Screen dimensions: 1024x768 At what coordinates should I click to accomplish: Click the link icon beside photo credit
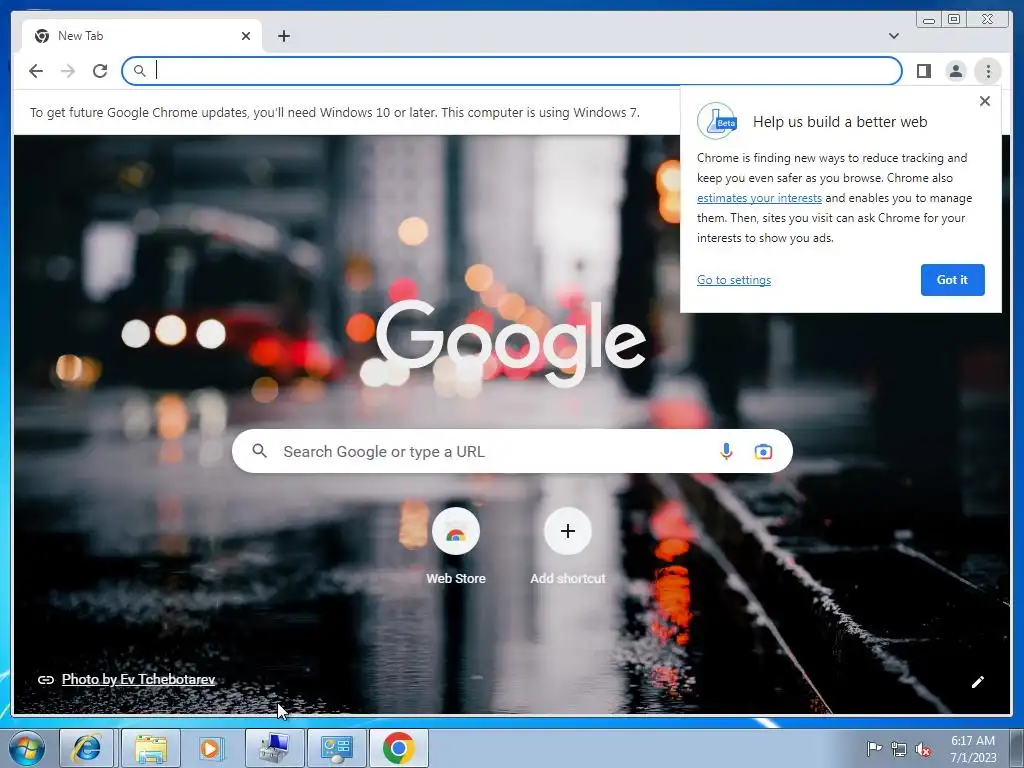(x=46, y=680)
